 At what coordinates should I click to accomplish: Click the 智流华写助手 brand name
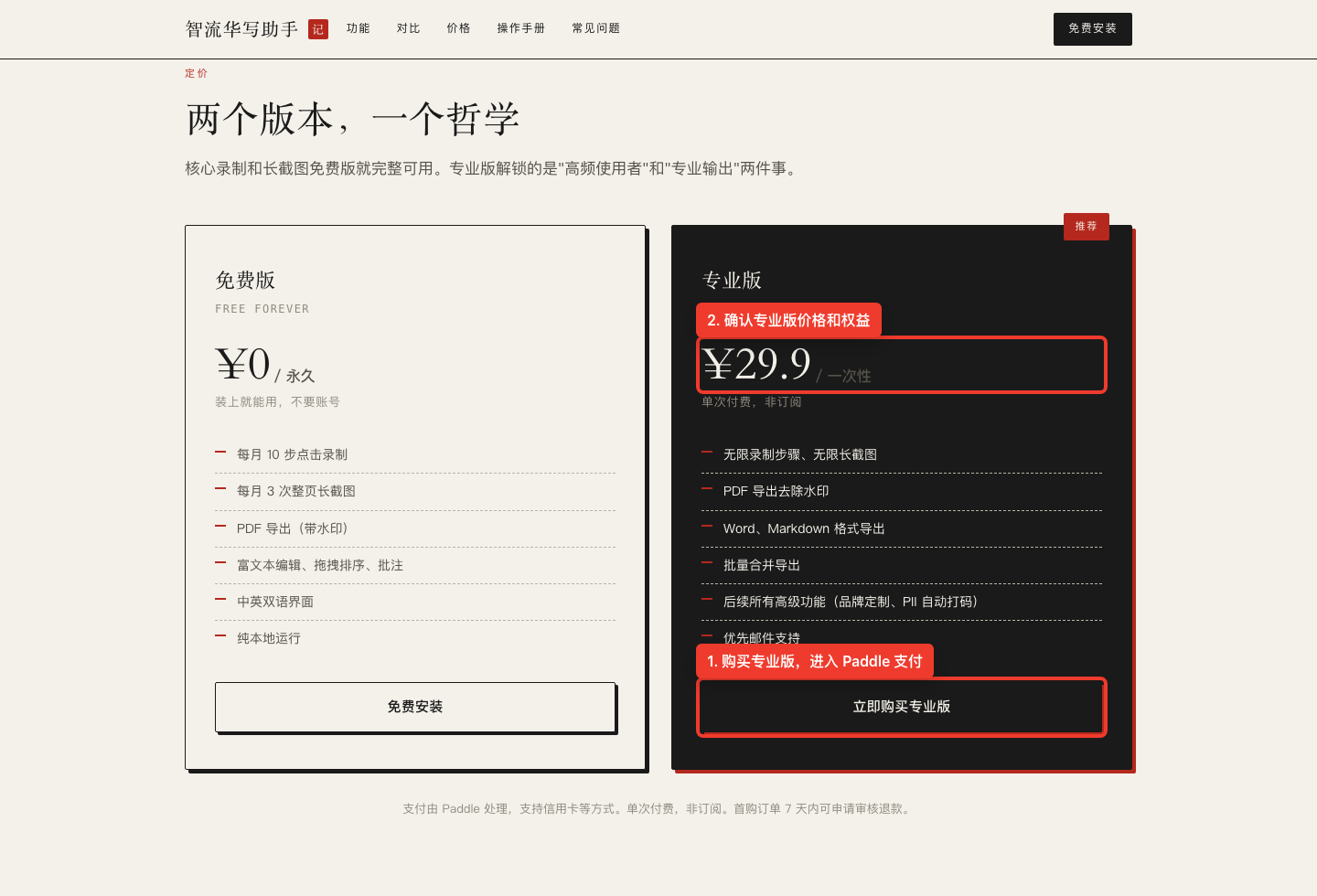[x=242, y=29]
